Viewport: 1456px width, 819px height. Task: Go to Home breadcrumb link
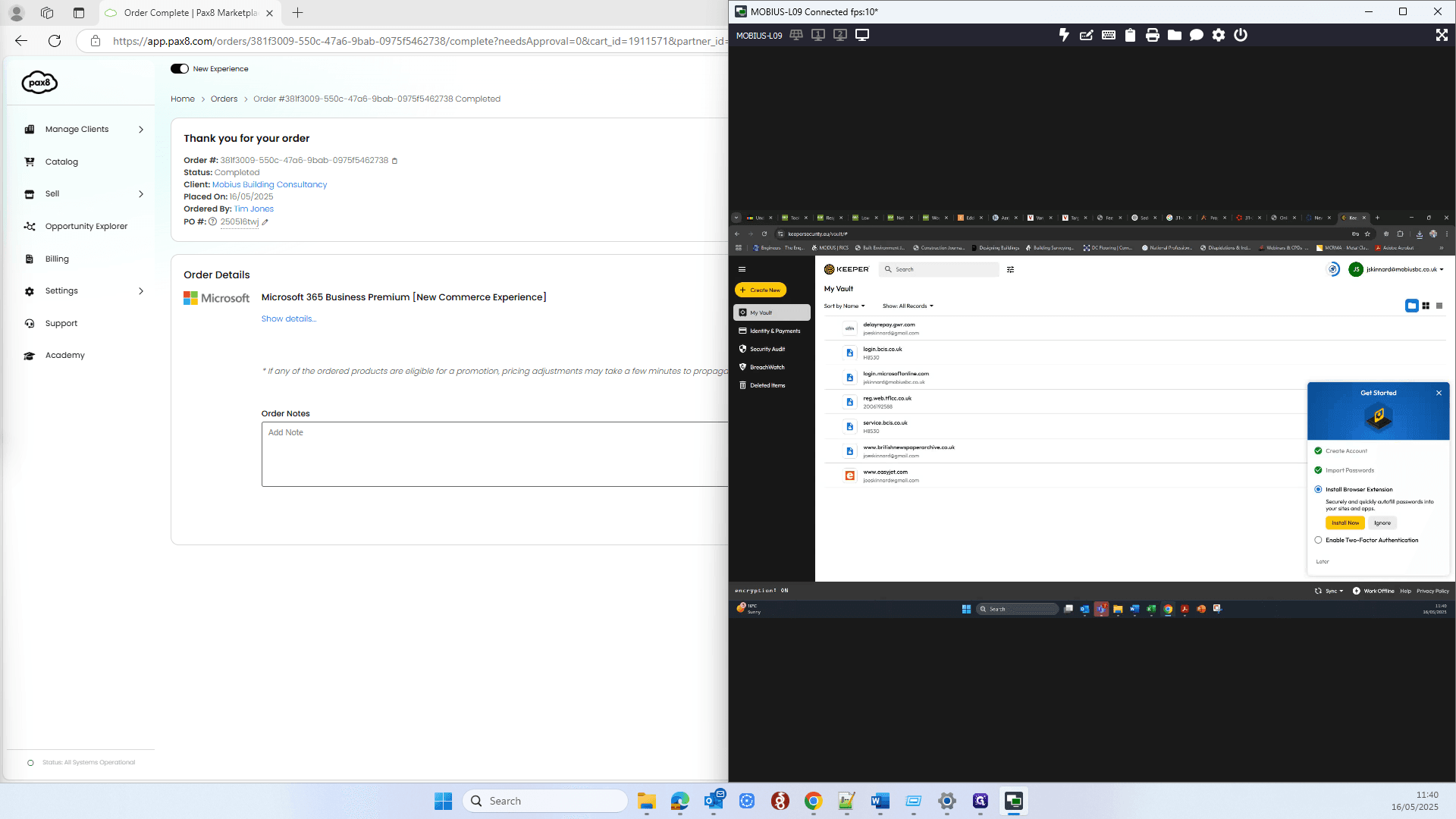tap(183, 99)
